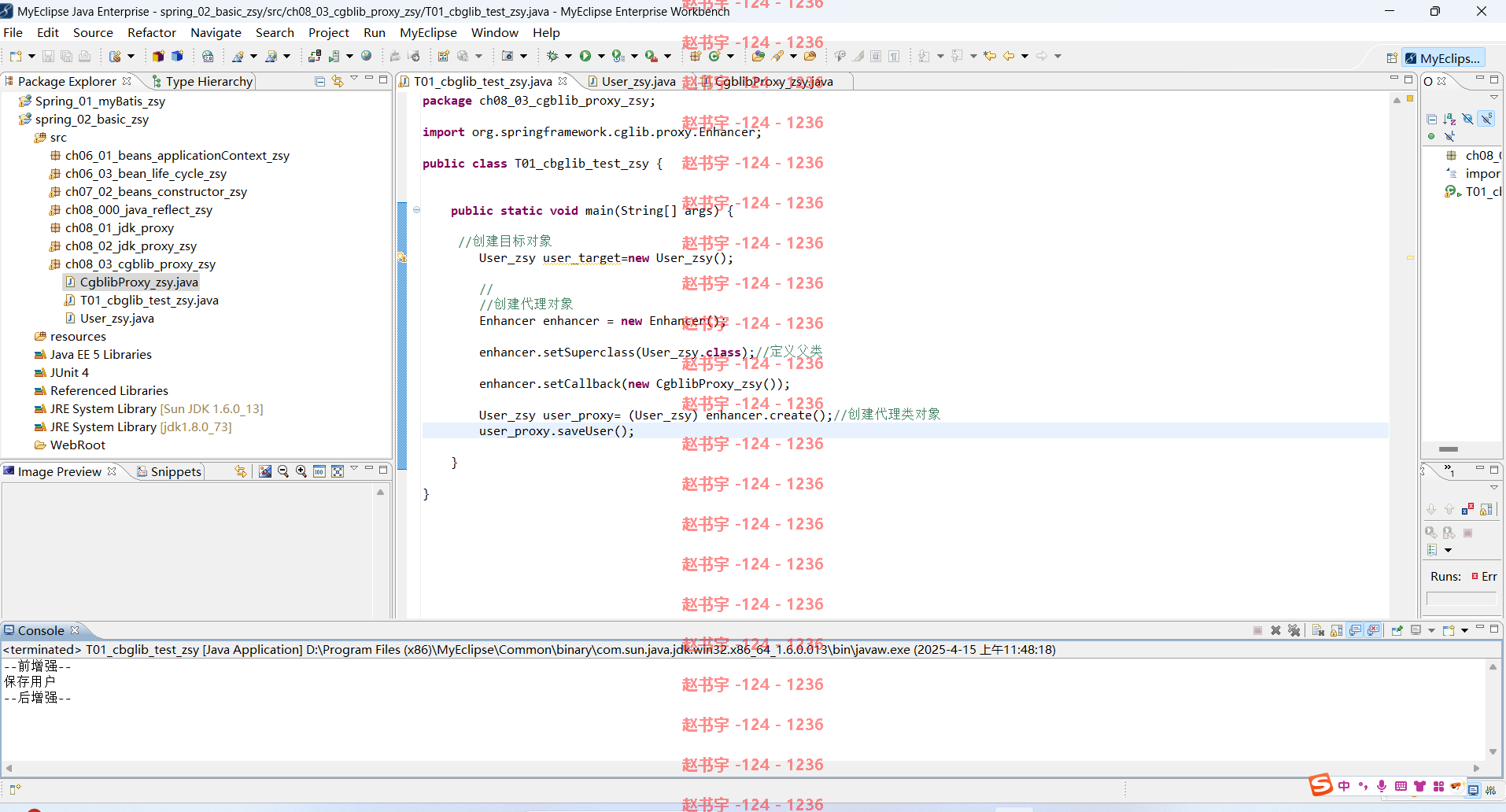Open the Outline panel View Menu triangle
The height and width of the screenshot is (812, 1506).
[1493, 98]
